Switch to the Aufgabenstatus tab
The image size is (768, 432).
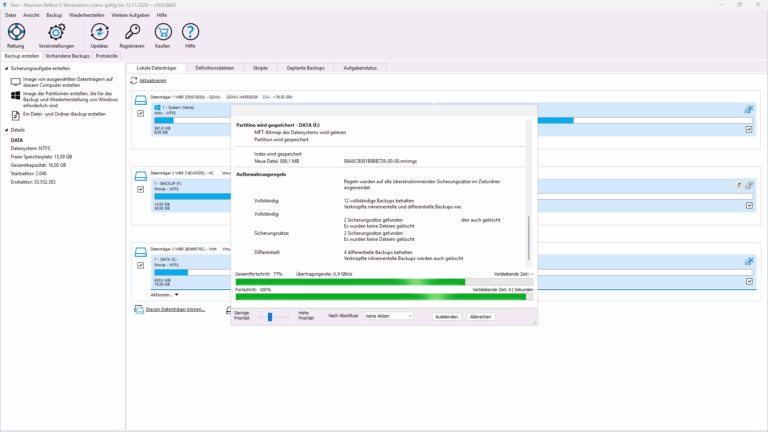pyautogui.click(x=360, y=68)
